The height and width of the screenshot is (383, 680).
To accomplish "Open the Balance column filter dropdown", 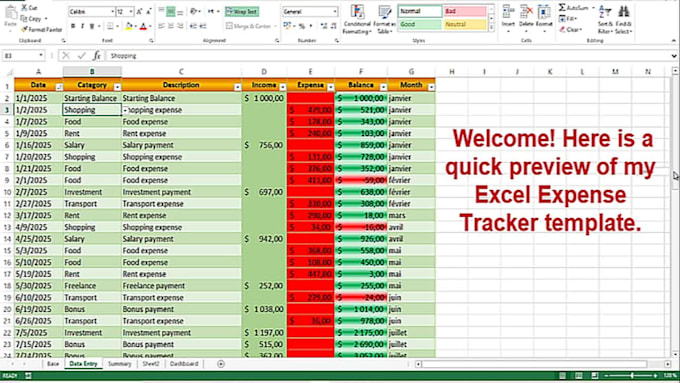I will coord(383,87).
